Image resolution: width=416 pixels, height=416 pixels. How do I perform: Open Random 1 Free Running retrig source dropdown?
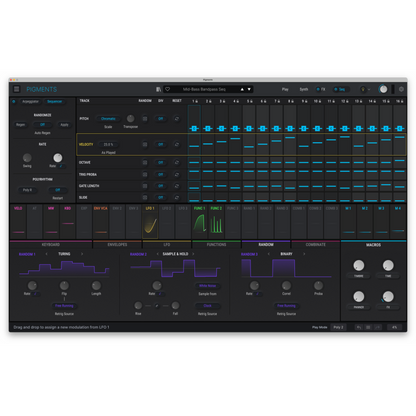point(64,306)
